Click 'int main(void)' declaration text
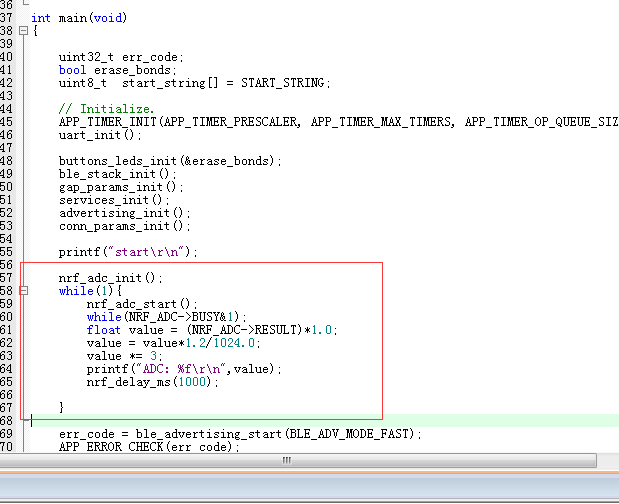 79,18
